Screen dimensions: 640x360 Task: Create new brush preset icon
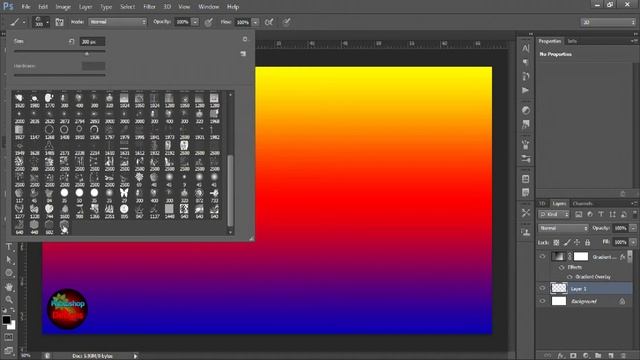(243, 53)
